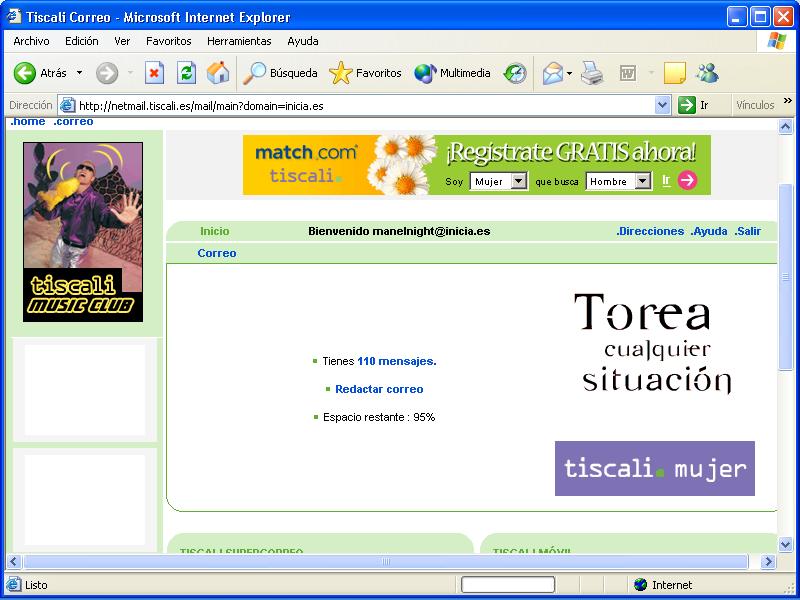This screenshot has width=800, height=600.
Task: Open the Soy Mujer dropdown
Action: point(498,181)
